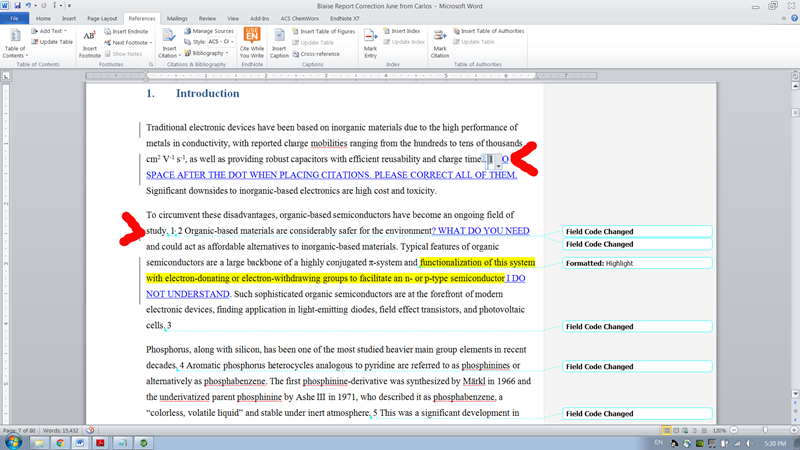Screen dimensions: 800x450
Task: Click the 120% zoom level button
Action: pyautogui.click(x=719, y=431)
